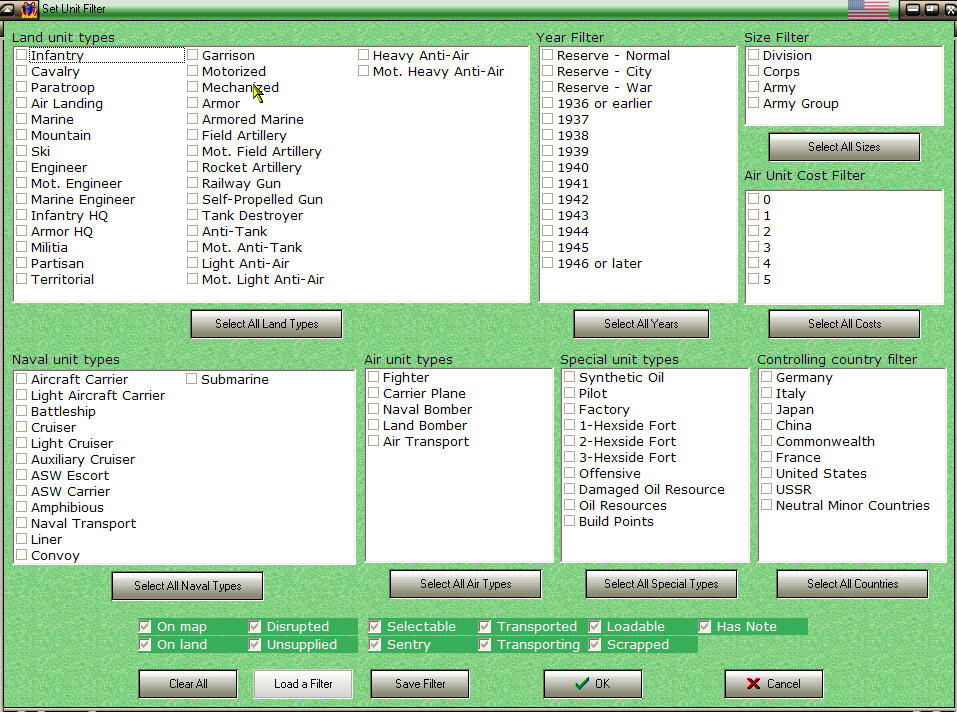Image resolution: width=957 pixels, height=712 pixels.
Task: Check the Fighter air unit type
Action: (x=374, y=377)
